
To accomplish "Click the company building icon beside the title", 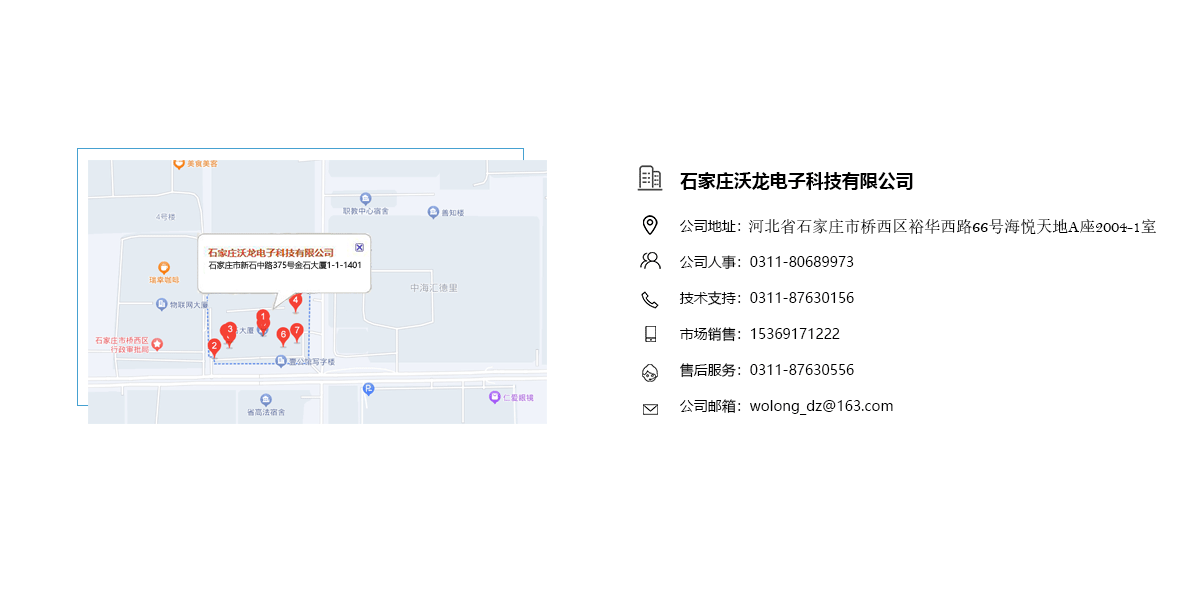I will [650, 179].
